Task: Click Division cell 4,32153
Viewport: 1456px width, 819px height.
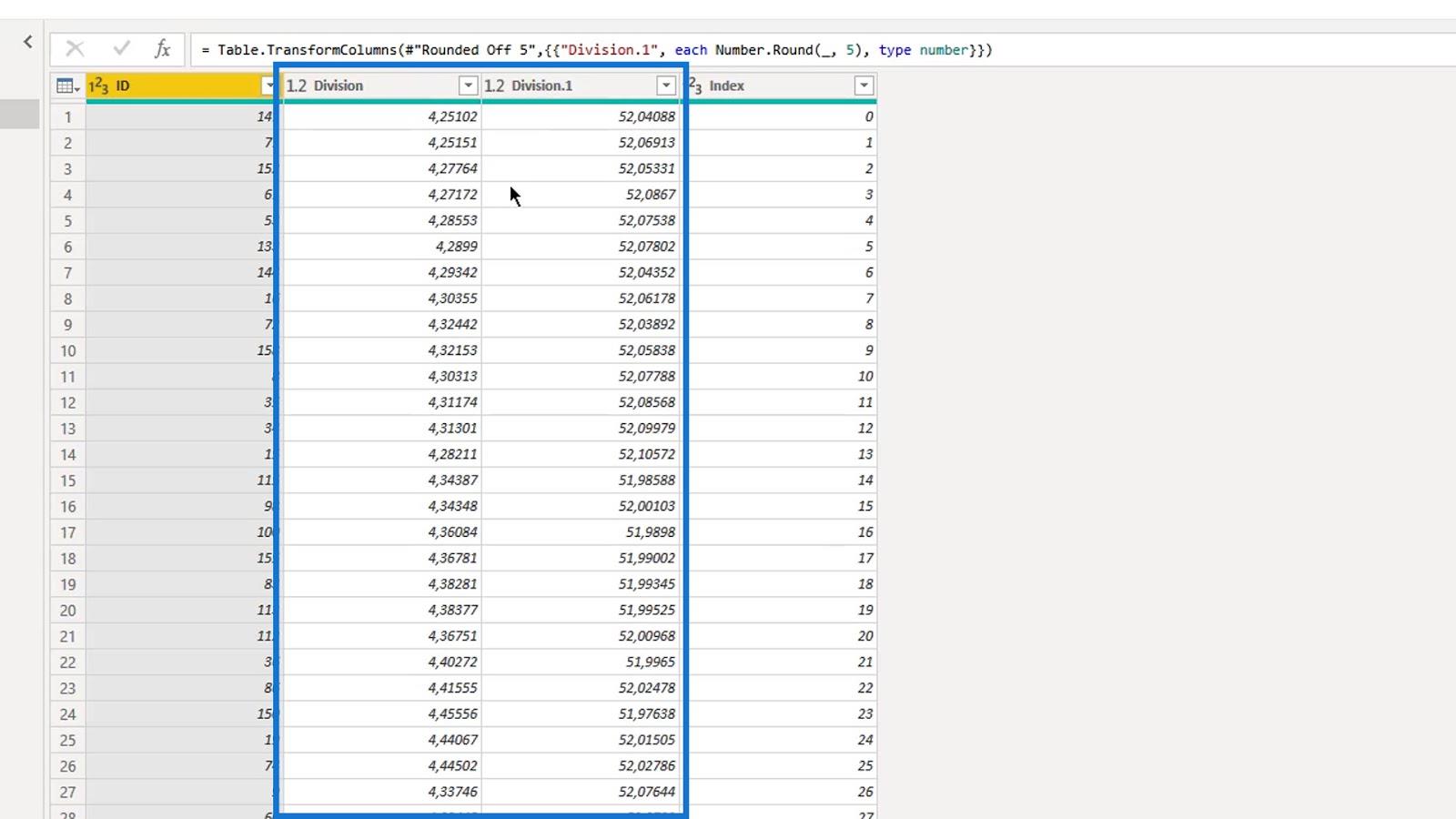Action: pyautogui.click(x=382, y=350)
